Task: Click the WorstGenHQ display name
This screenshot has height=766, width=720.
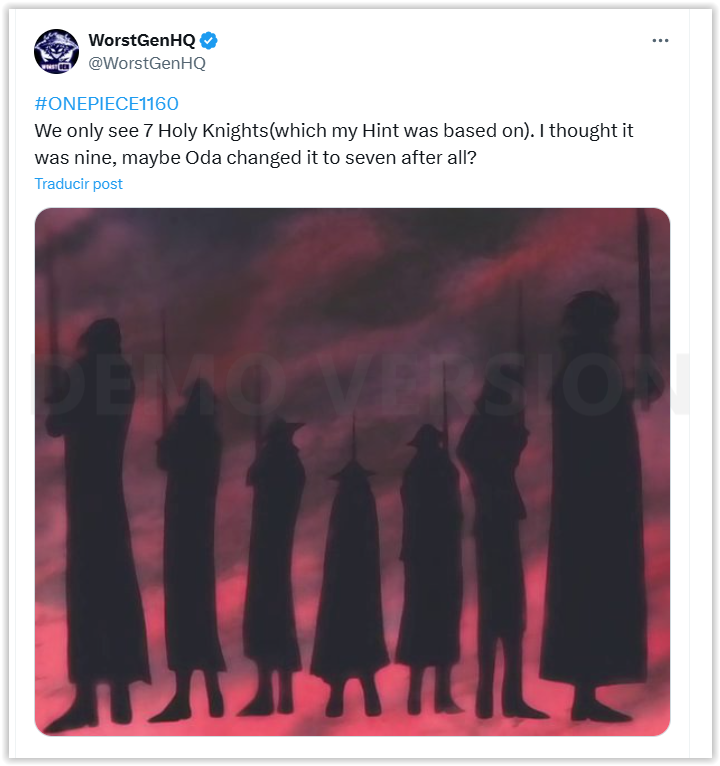Action: [142, 40]
